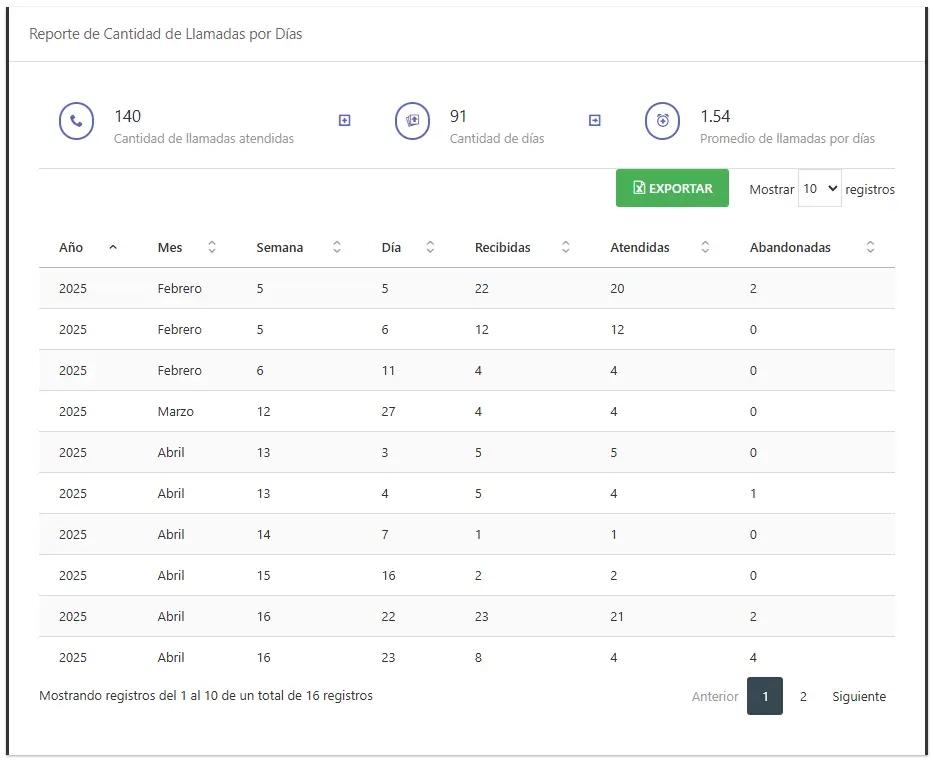
Task: Sort table by Año column arrow
Action: [113, 247]
